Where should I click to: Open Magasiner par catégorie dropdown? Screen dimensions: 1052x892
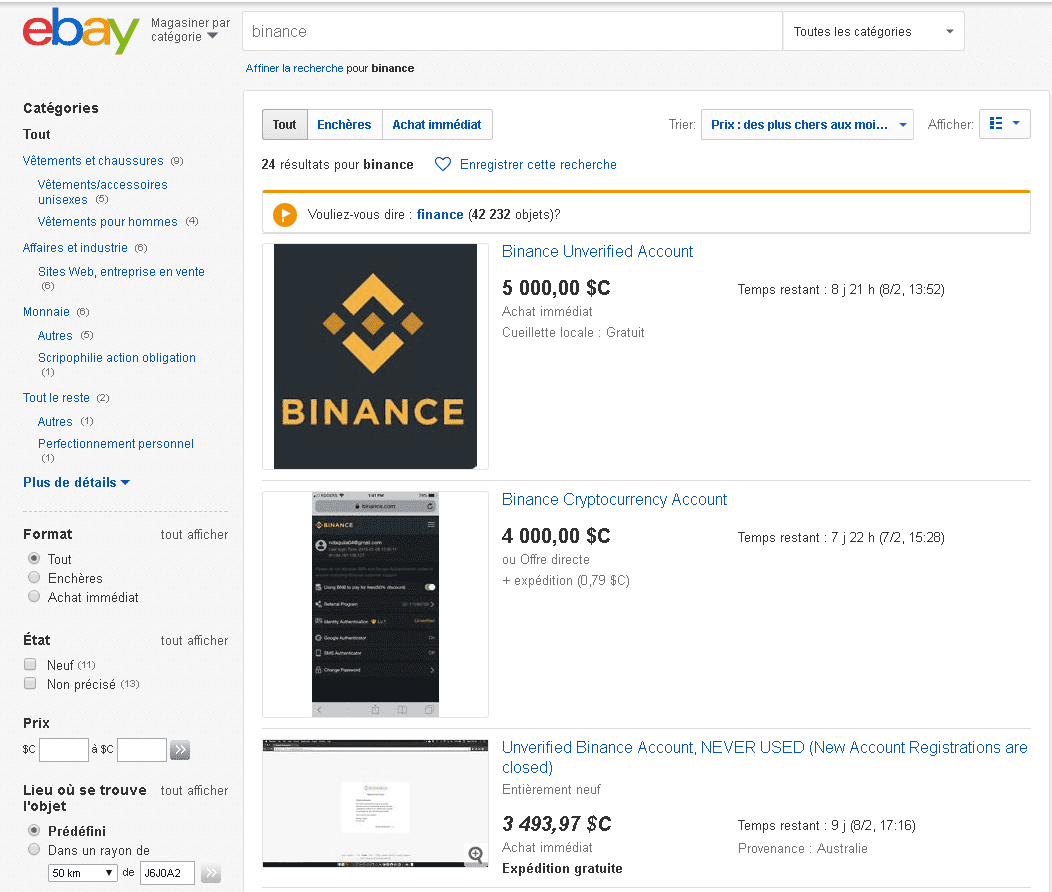(x=191, y=30)
